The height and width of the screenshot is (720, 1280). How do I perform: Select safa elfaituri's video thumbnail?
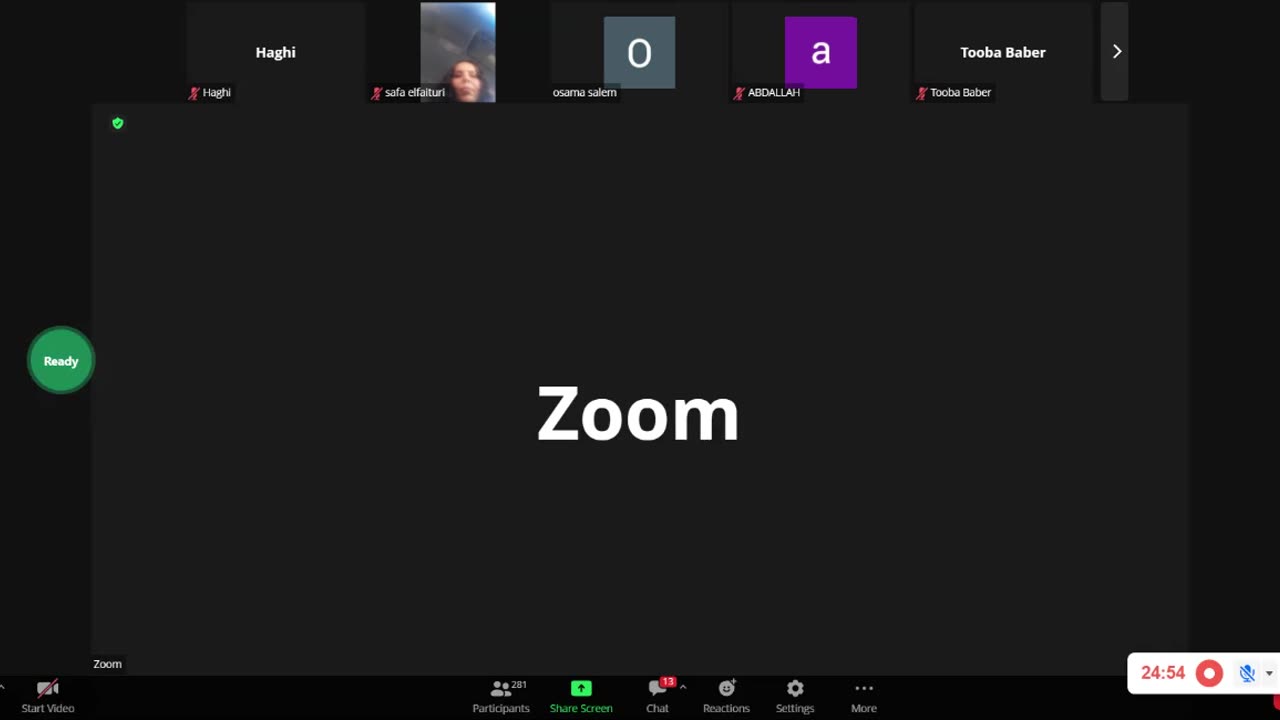[x=458, y=52]
